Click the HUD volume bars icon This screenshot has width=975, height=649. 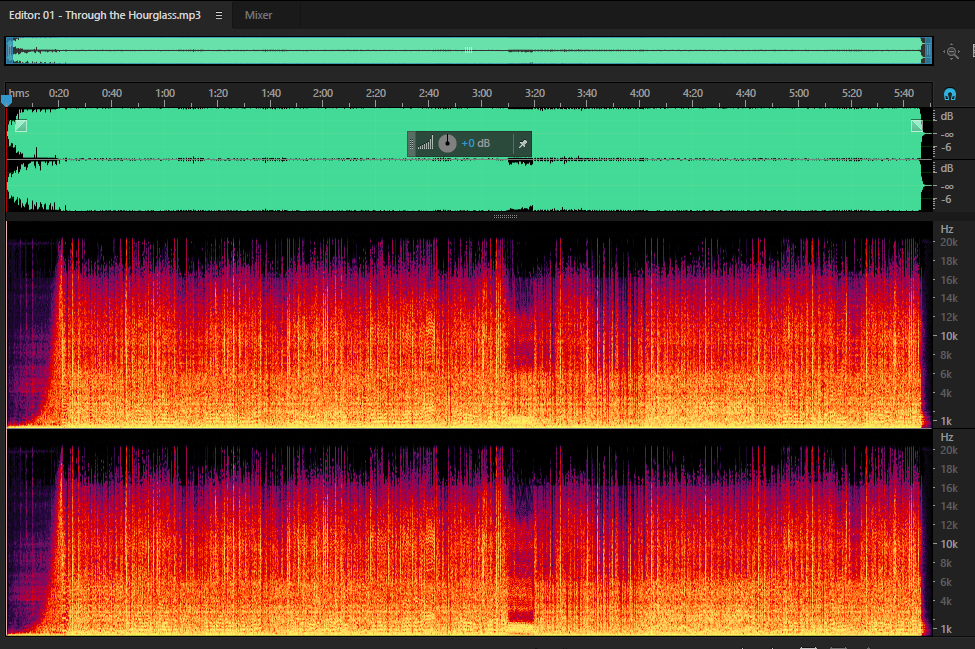coord(425,144)
